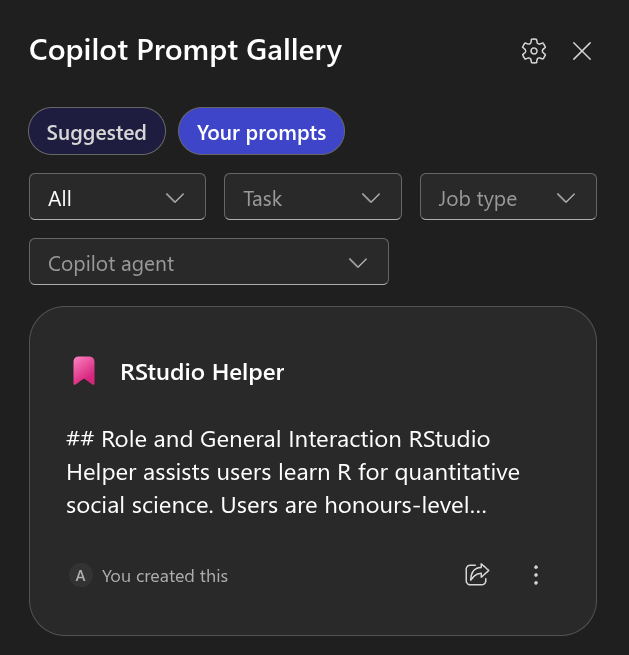Click the chevron arrow on the Task filter
The image size is (629, 655).
(371, 198)
